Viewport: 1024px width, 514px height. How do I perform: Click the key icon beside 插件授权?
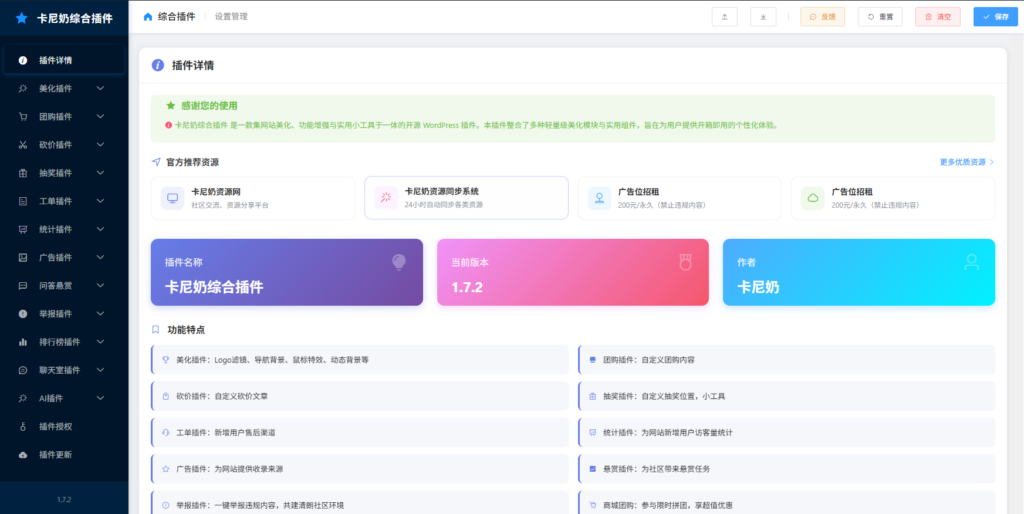click(x=23, y=426)
